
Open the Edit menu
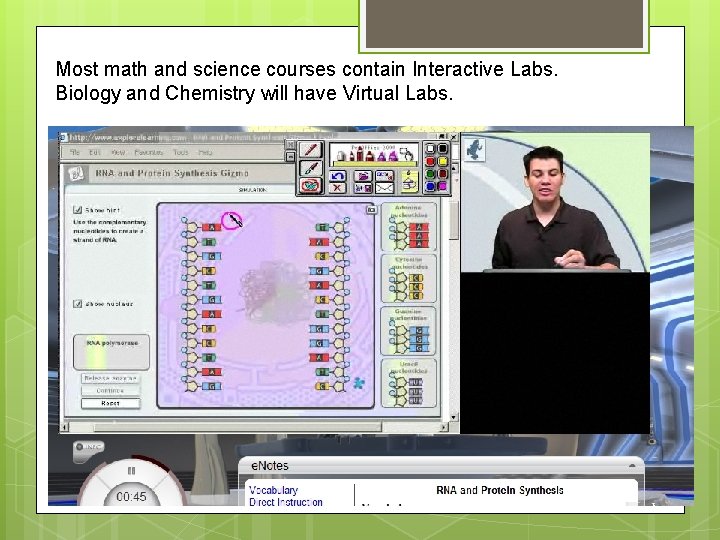(x=95, y=152)
